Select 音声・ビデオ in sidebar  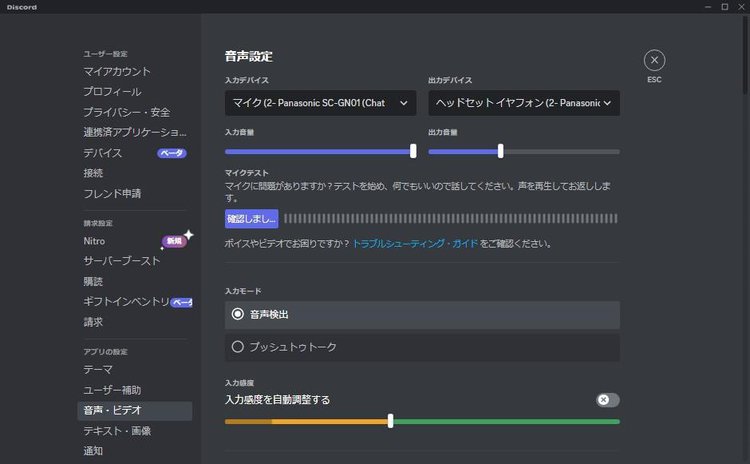point(135,410)
